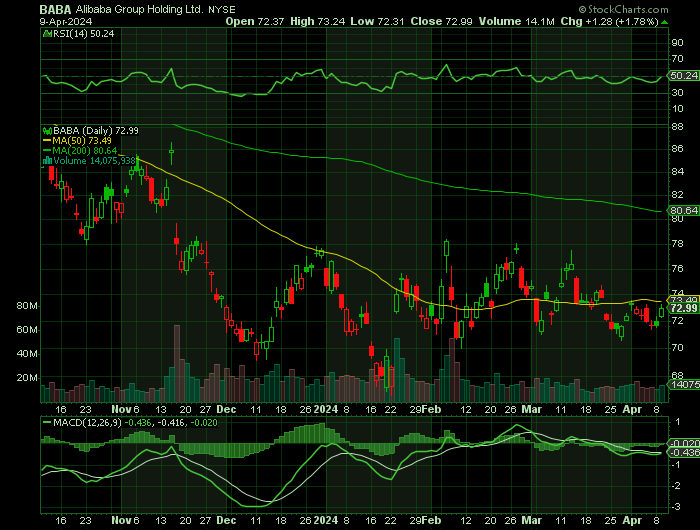Click the -2 label on the MACD axis
The width and height of the screenshot is (700, 530).
click(x=677, y=486)
